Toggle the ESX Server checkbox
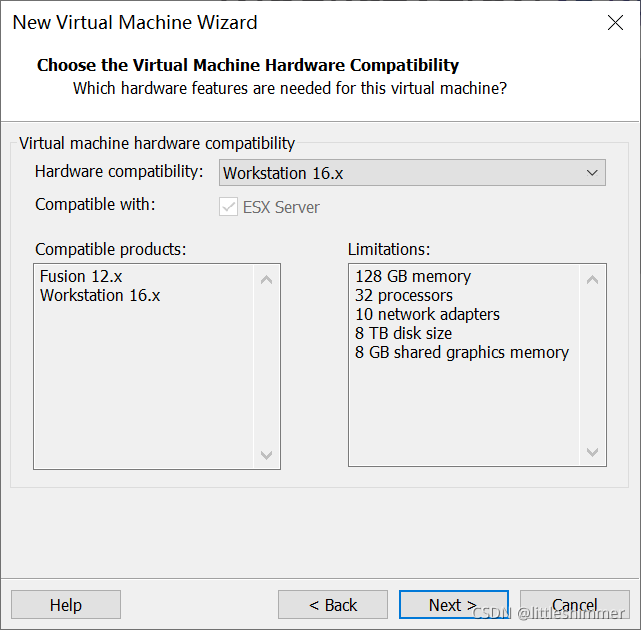Screen dimensions: 641x630 [228, 206]
